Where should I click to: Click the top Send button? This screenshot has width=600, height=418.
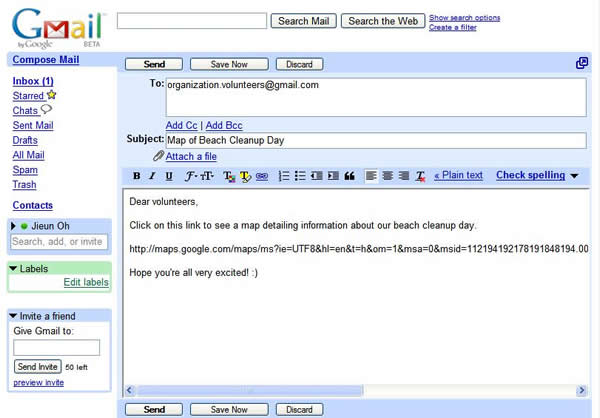point(154,64)
